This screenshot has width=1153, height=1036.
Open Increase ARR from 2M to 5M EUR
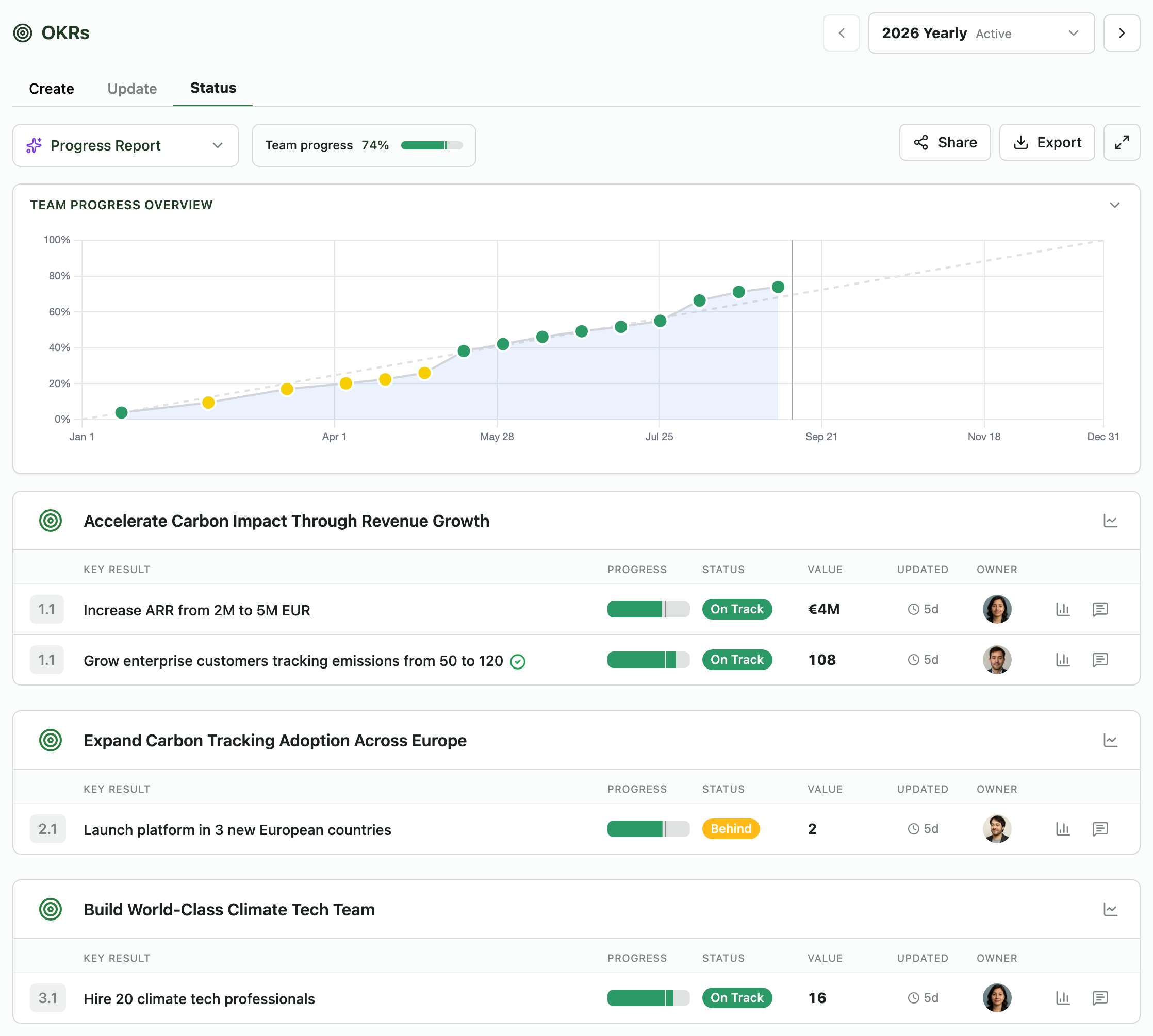196,610
